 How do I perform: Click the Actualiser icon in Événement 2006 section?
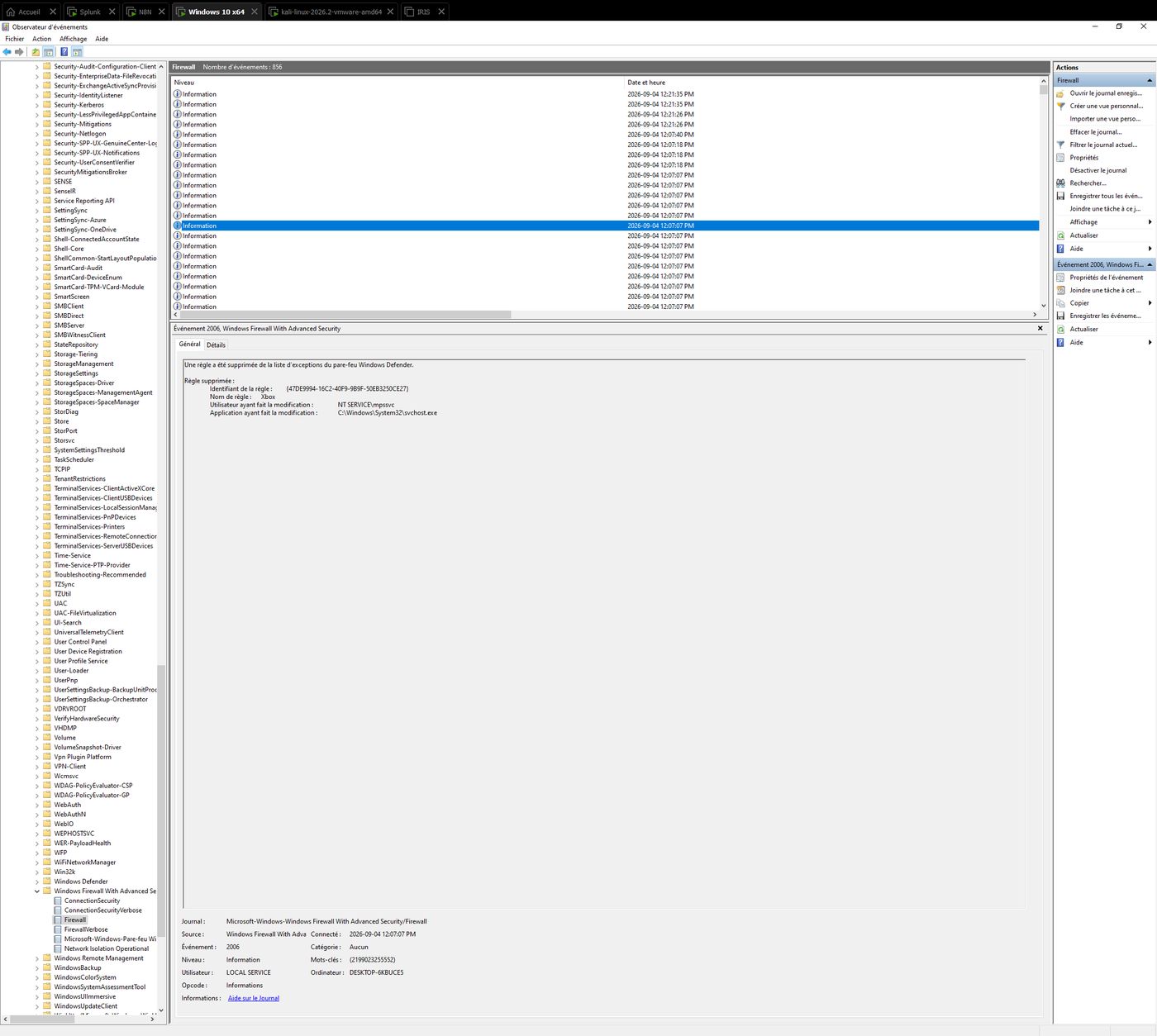click(x=1061, y=329)
